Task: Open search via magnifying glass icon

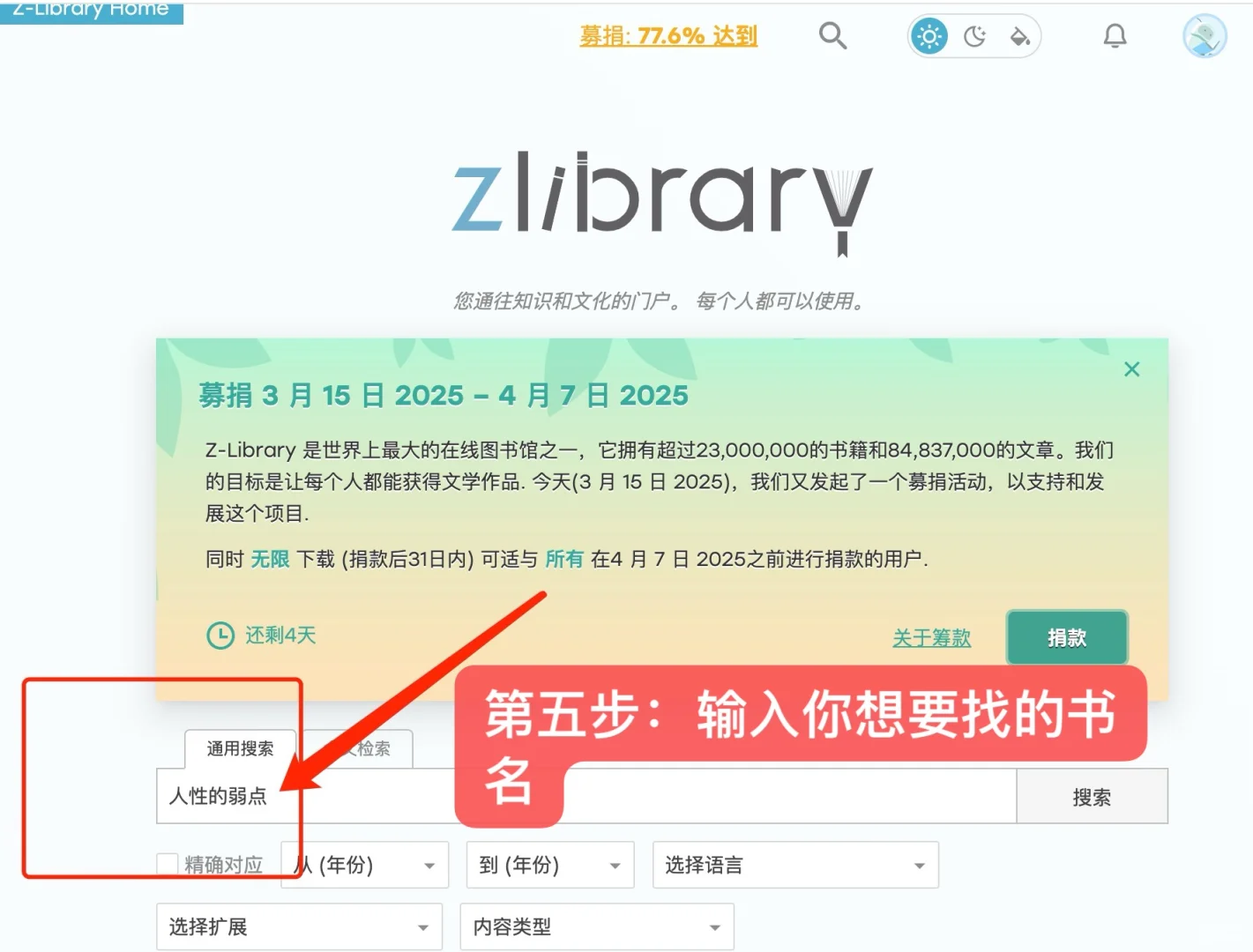Action: pos(832,36)
